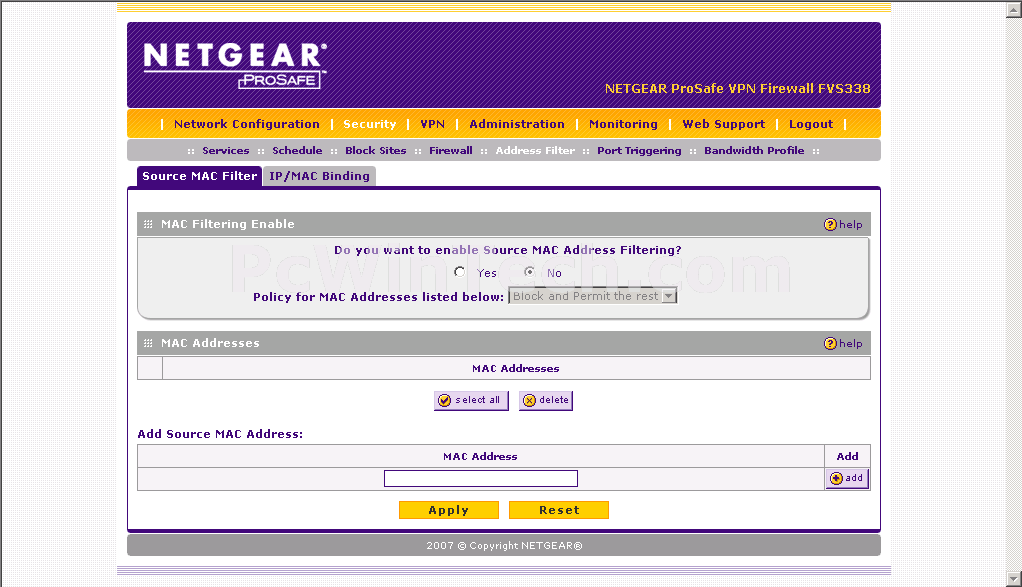Viewport: 1022px width, 587px height.
Task: Click the MAC Addresses table column header
Action: click(516, 369)
